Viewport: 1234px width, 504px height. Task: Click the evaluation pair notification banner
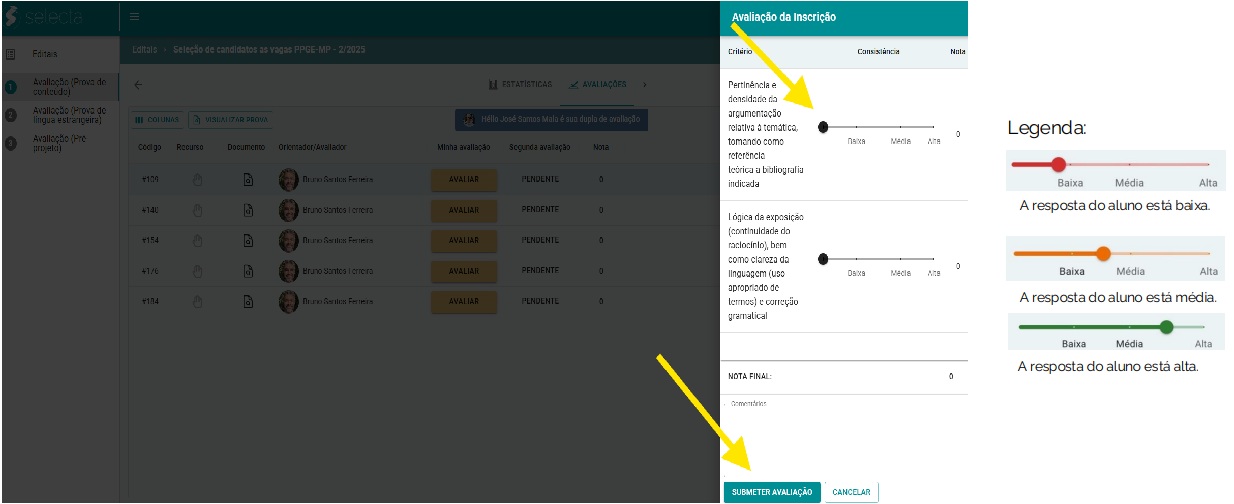(551, 120)
